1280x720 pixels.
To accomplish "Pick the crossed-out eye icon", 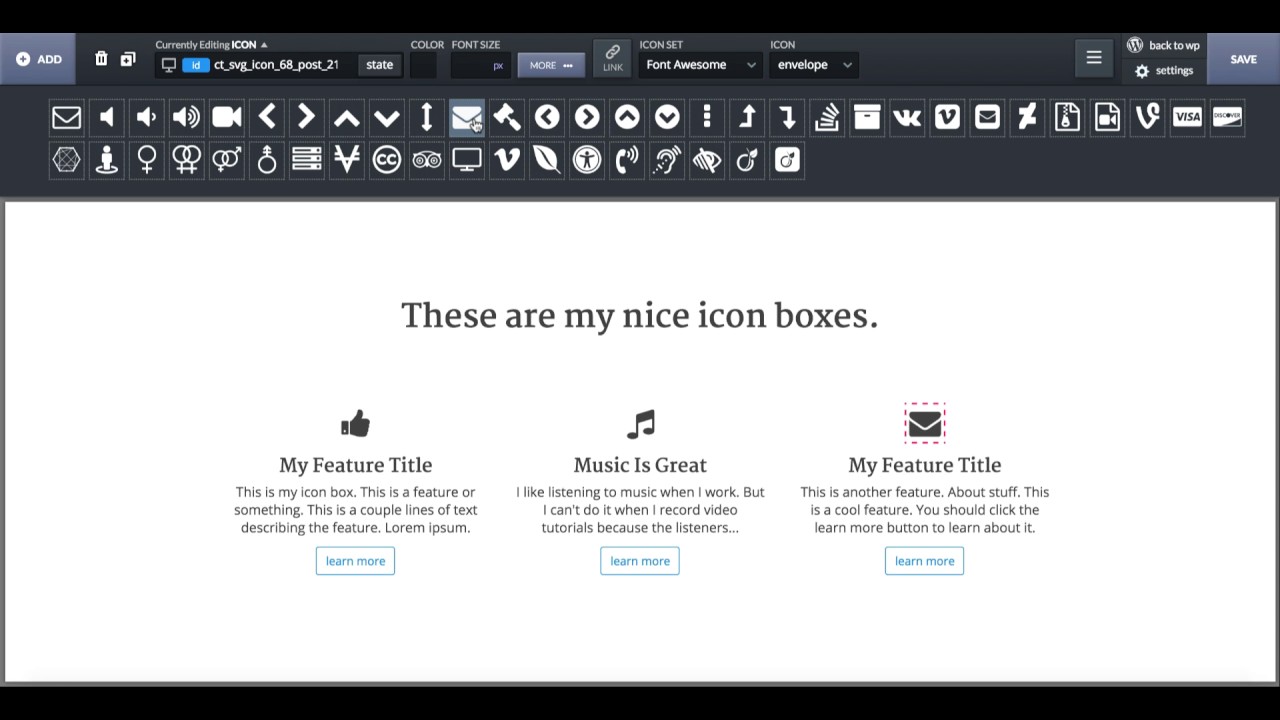I will [x=706, y=160].
